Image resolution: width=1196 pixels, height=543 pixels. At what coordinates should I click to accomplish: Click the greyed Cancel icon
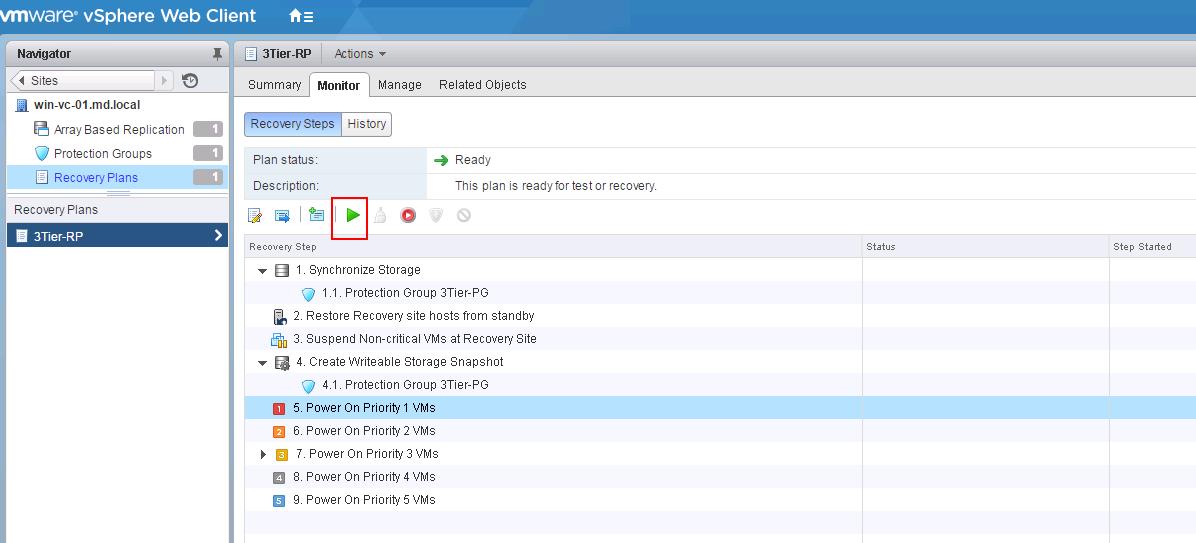[x=464, y=216]
